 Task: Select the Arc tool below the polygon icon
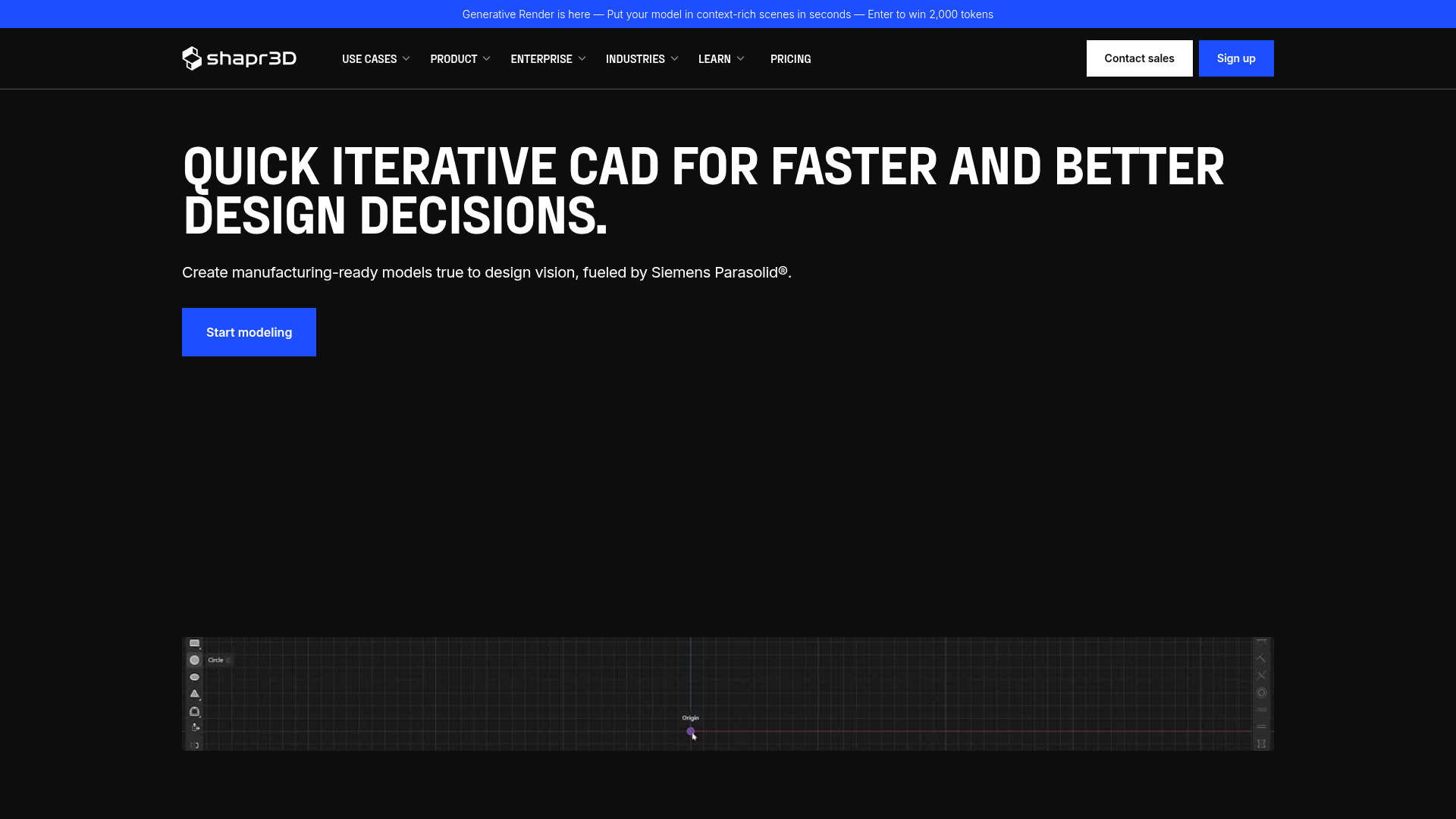coord(195,711)
